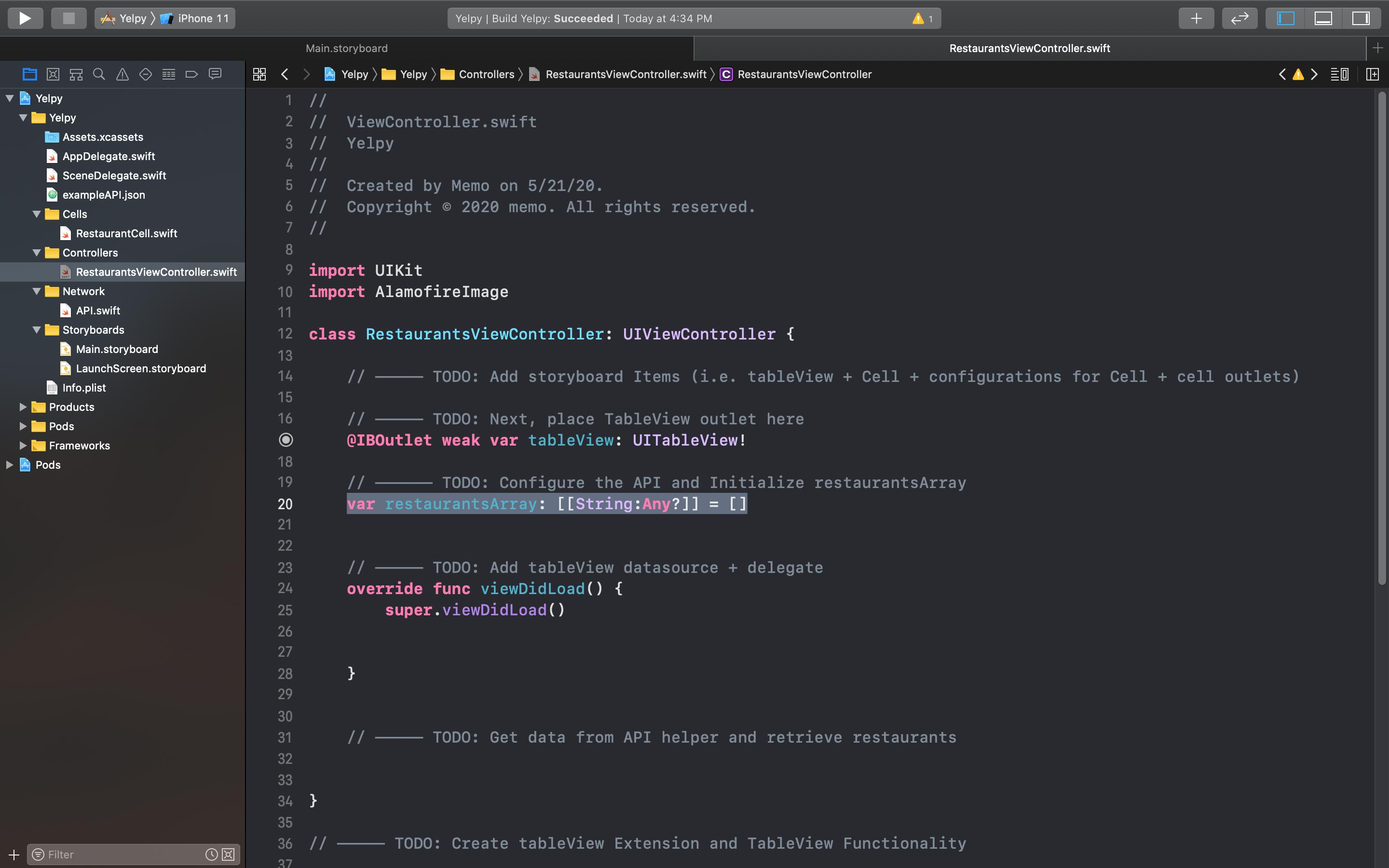Click the Run/Play button to build
The image size is (1389, 868).
point(24,19)
